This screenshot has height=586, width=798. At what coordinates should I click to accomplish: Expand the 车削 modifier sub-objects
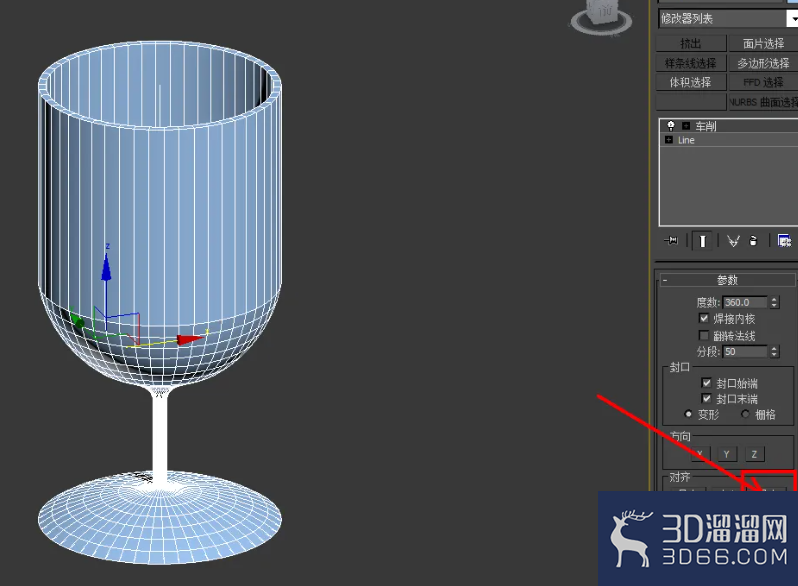pos(686,126)
